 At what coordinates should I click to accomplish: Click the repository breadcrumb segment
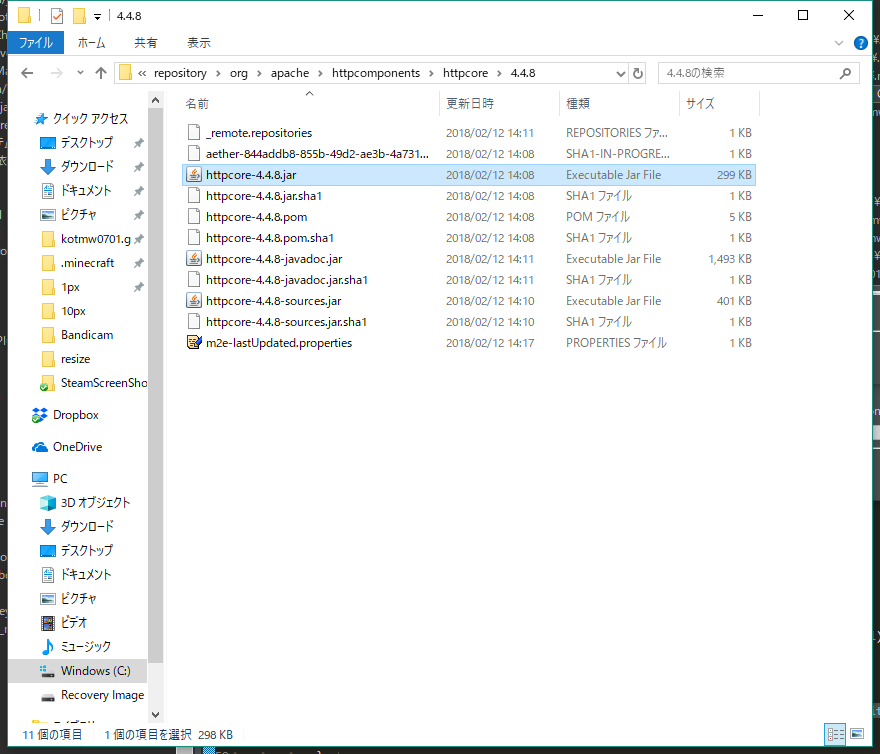(180, 73)
